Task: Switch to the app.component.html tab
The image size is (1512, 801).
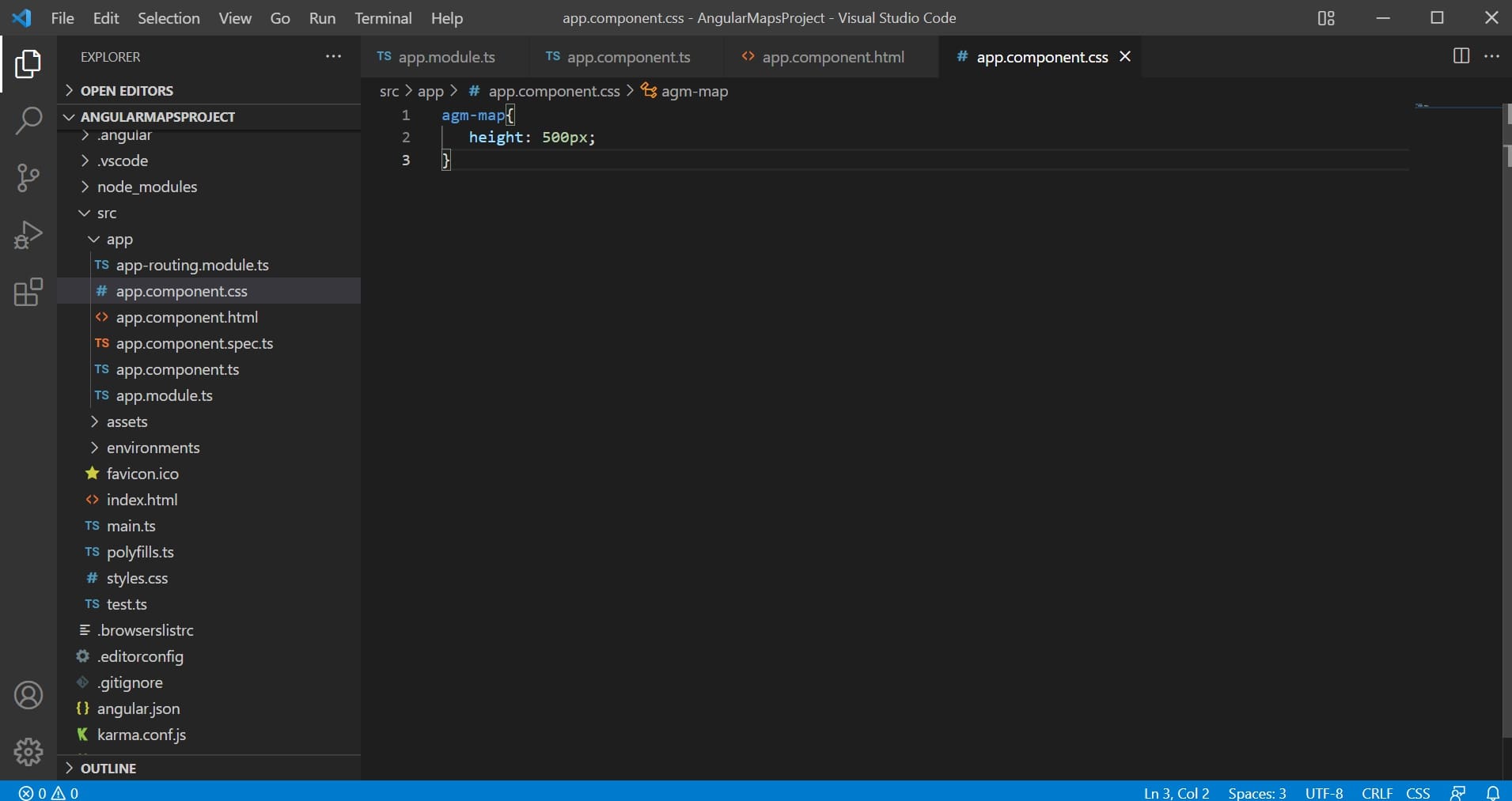Action: 832,57
